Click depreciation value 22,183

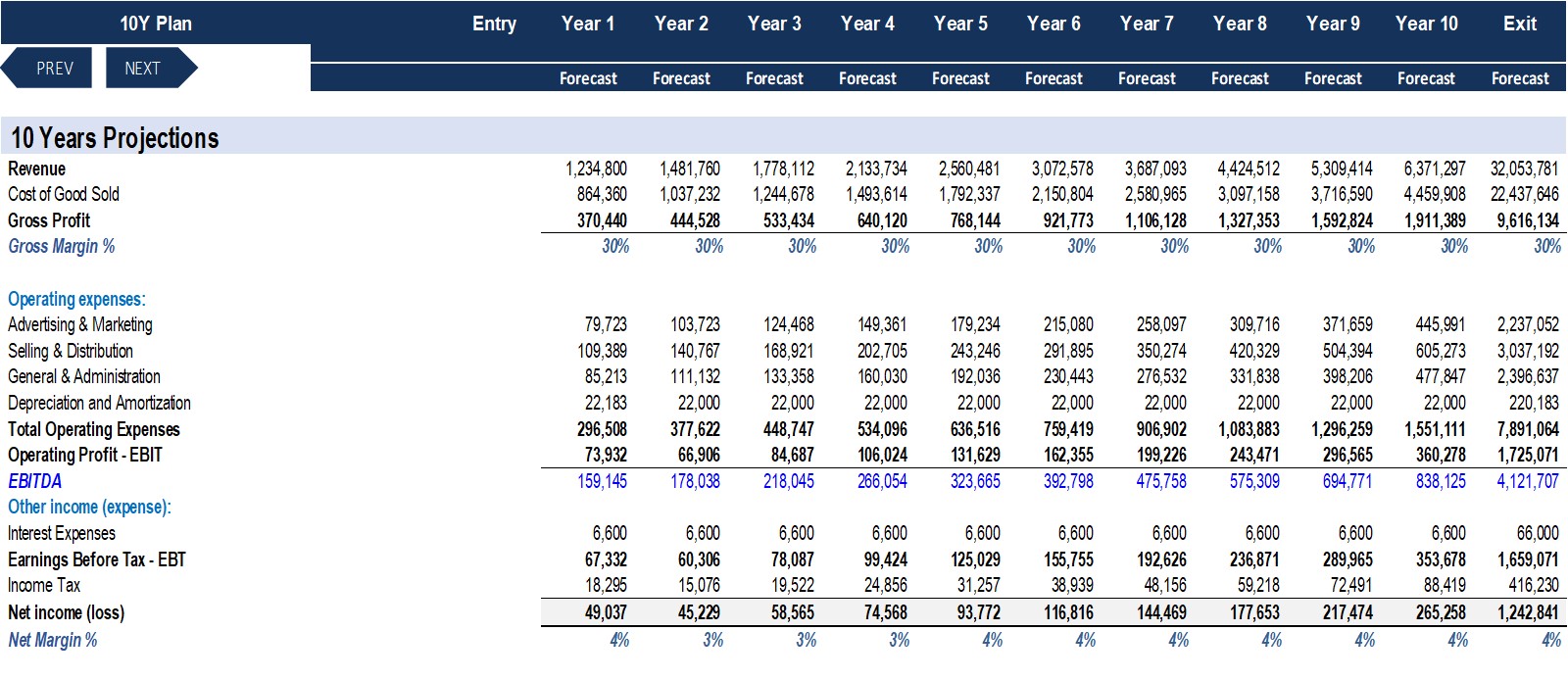point(606,403)
